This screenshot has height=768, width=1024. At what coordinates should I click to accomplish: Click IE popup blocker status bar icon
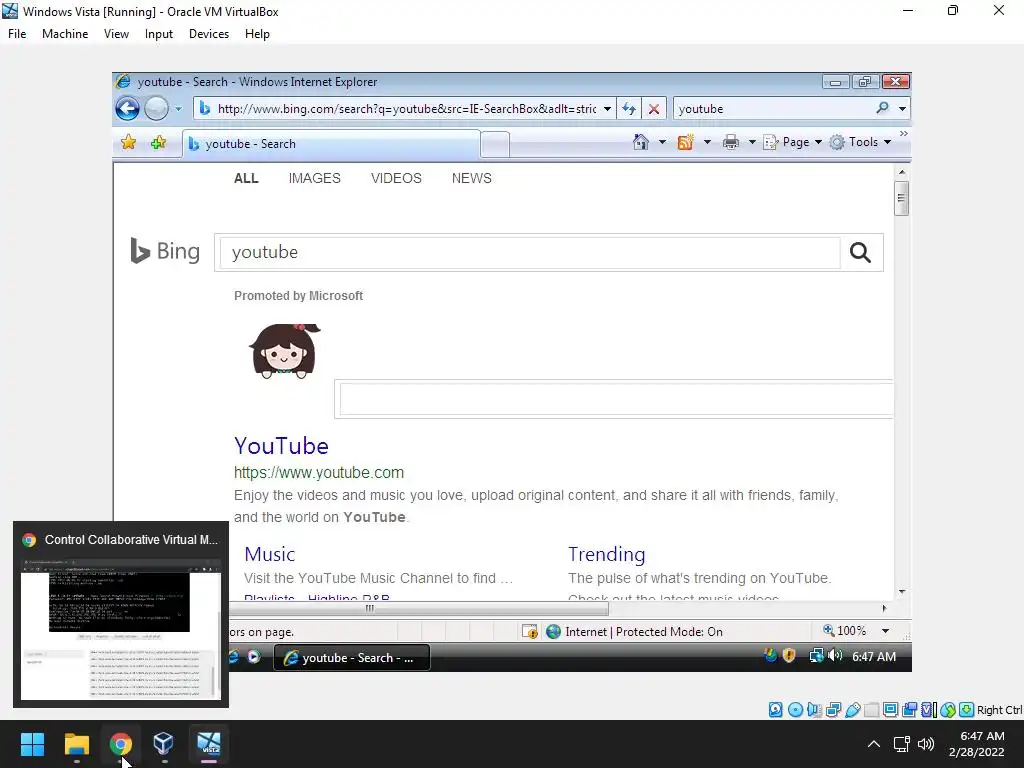coord(530,632)
